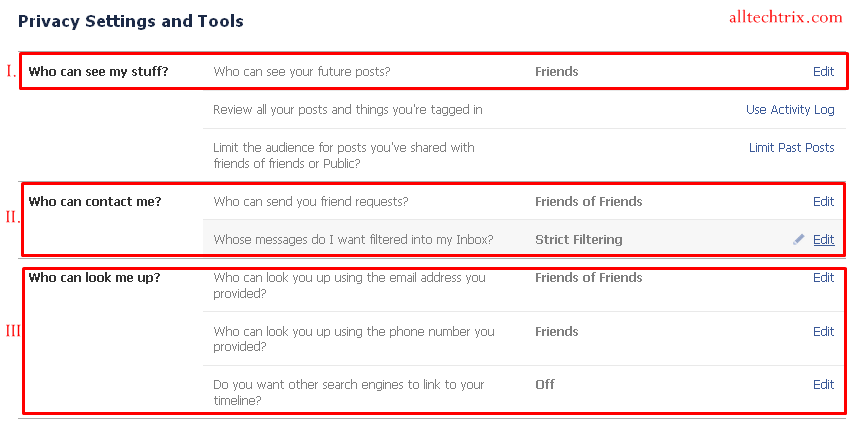Image resolution: width=862 pixels, height=437 pixels.
Task: Select the Strict Filtering value
Action: pos(579,240)
